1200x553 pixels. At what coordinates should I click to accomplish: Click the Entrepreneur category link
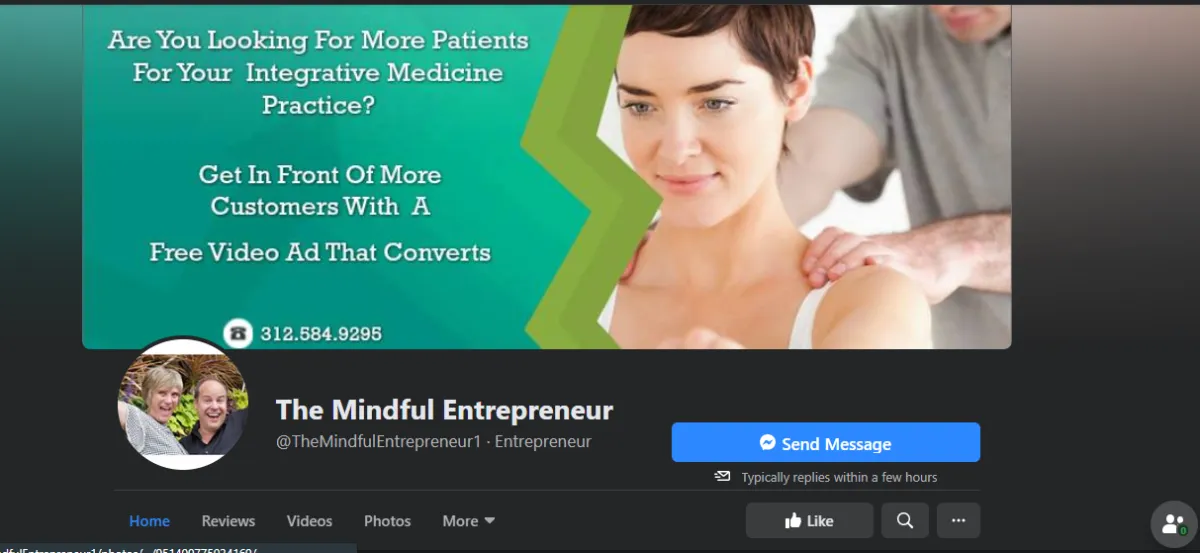543,441
